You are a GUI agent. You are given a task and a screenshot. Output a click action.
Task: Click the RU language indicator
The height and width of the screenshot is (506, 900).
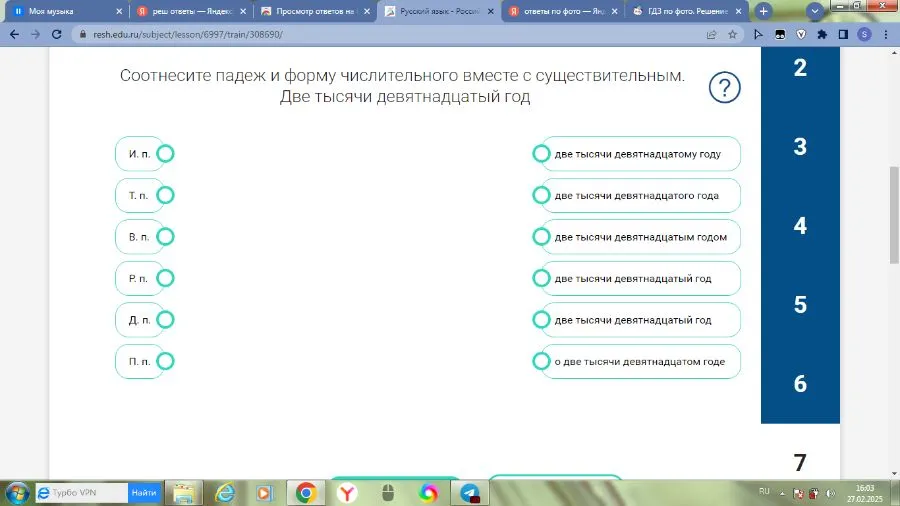pos(764,492)
